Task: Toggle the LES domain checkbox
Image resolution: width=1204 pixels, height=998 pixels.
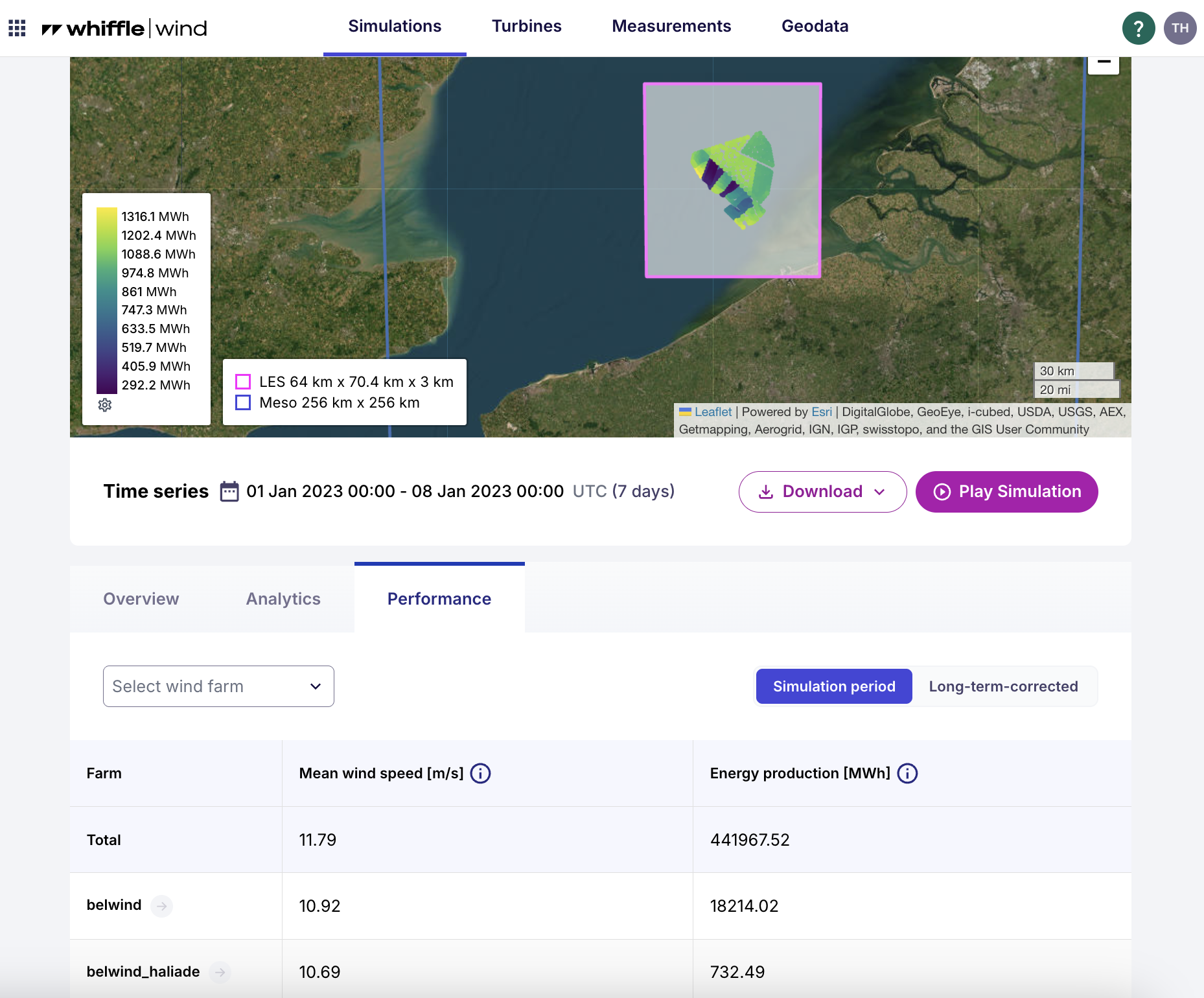Action: coord(243,382)
